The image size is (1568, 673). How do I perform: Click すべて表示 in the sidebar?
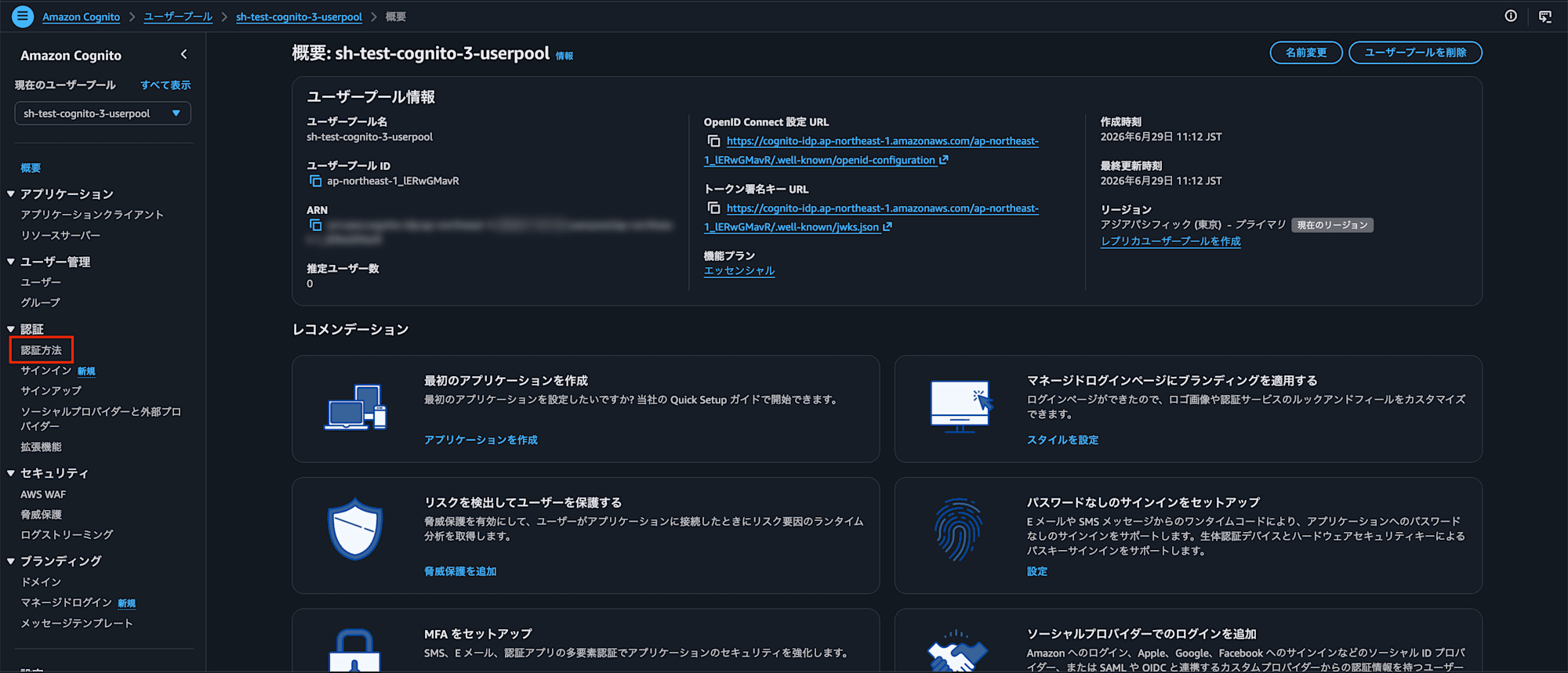click(165, 85)
